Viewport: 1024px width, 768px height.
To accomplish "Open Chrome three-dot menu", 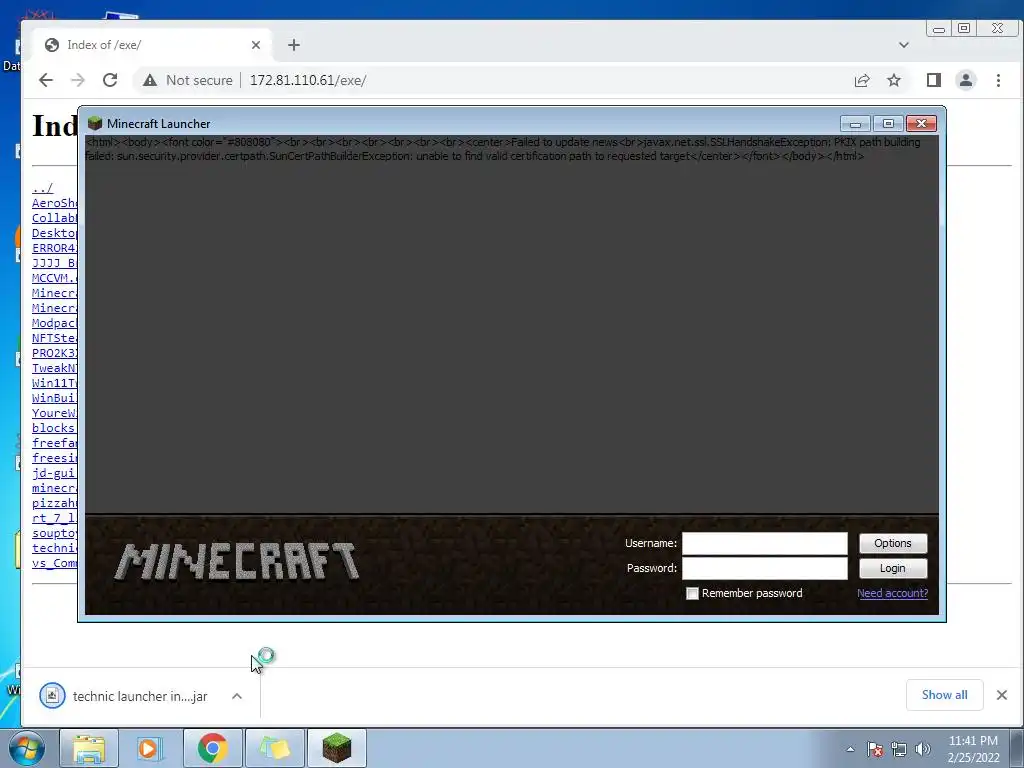I will point(998,80).
